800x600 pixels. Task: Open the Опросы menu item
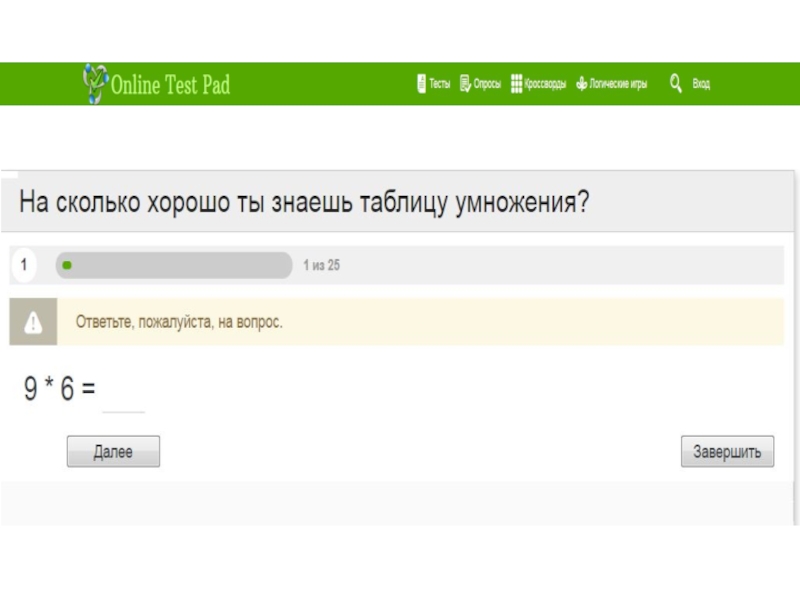487,84
